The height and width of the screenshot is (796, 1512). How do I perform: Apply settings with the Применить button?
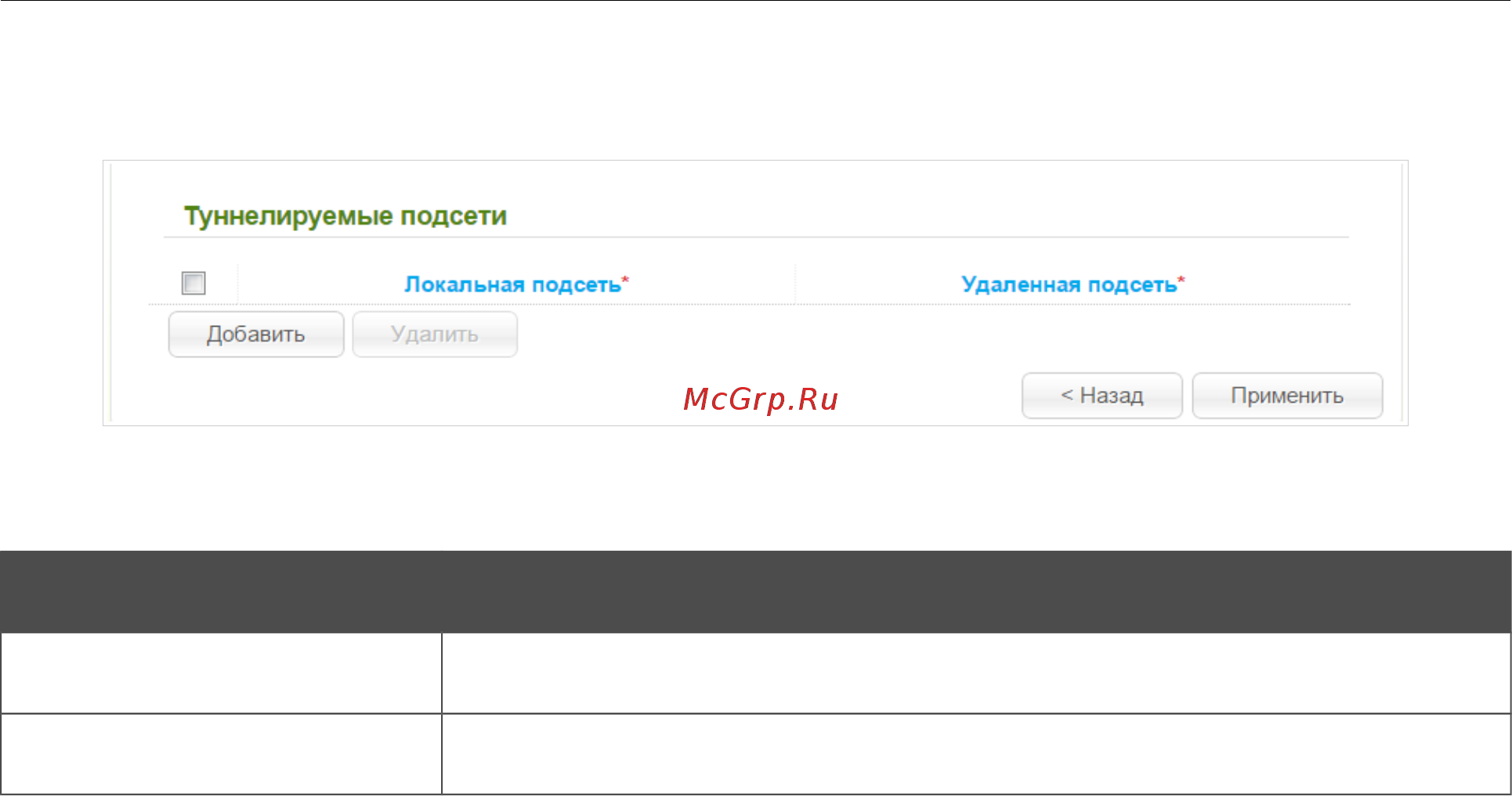(1287, 396)
